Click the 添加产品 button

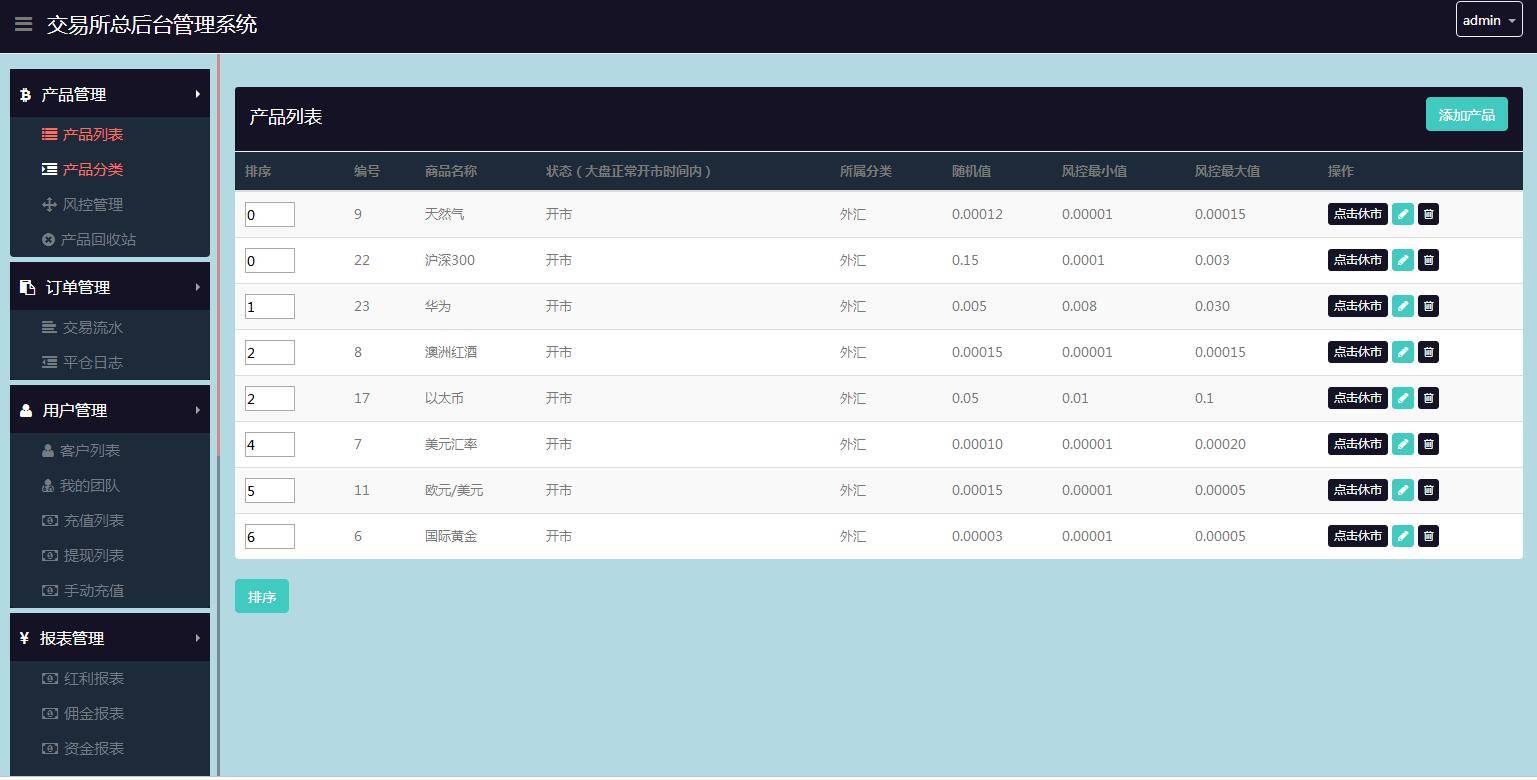(1466, 115)
